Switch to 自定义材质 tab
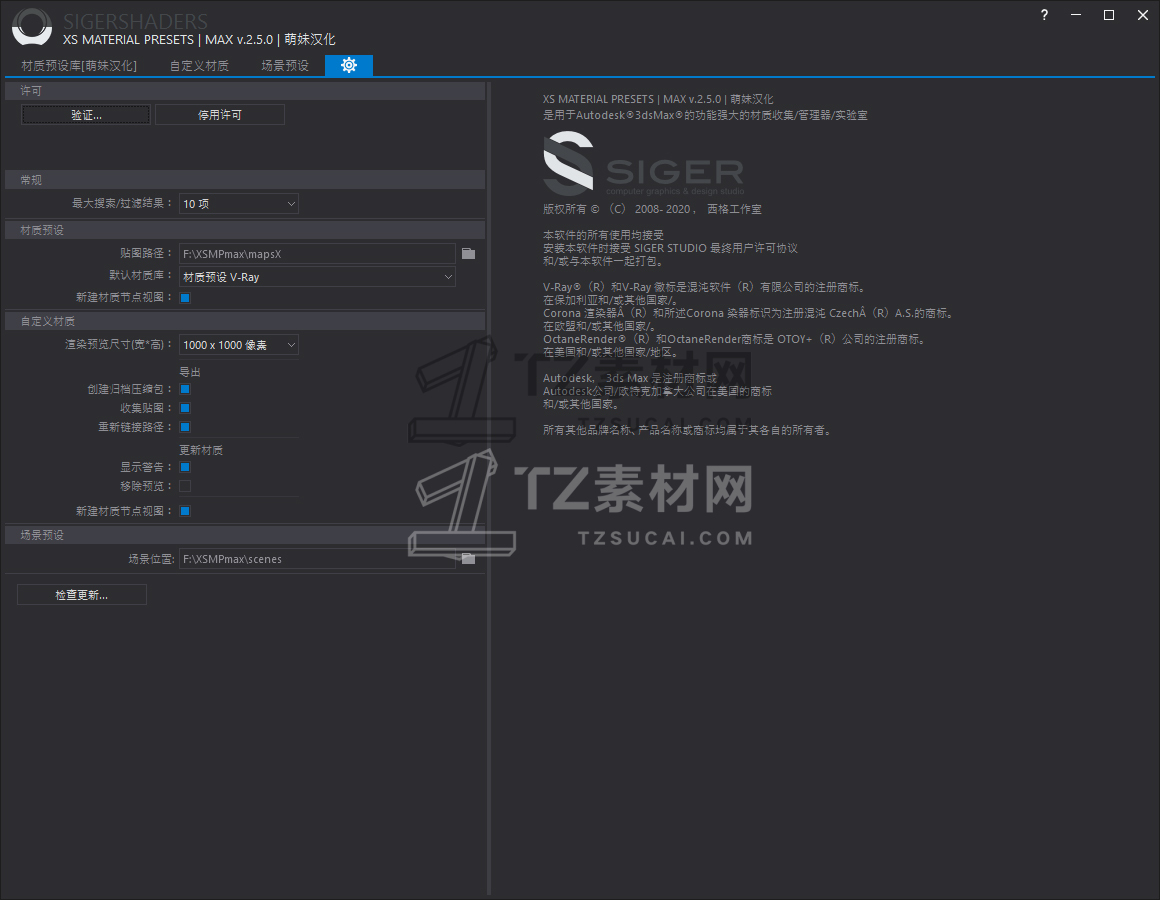 [x=199, y=66]
